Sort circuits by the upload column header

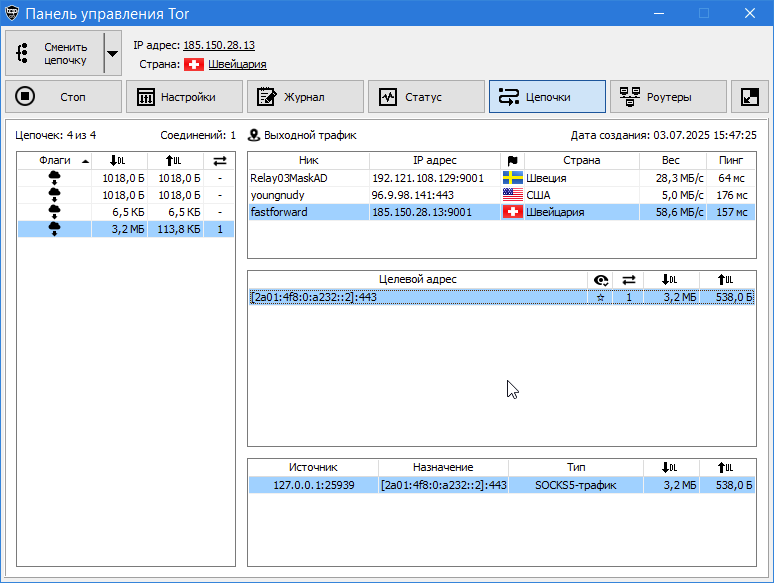[175, 160]
